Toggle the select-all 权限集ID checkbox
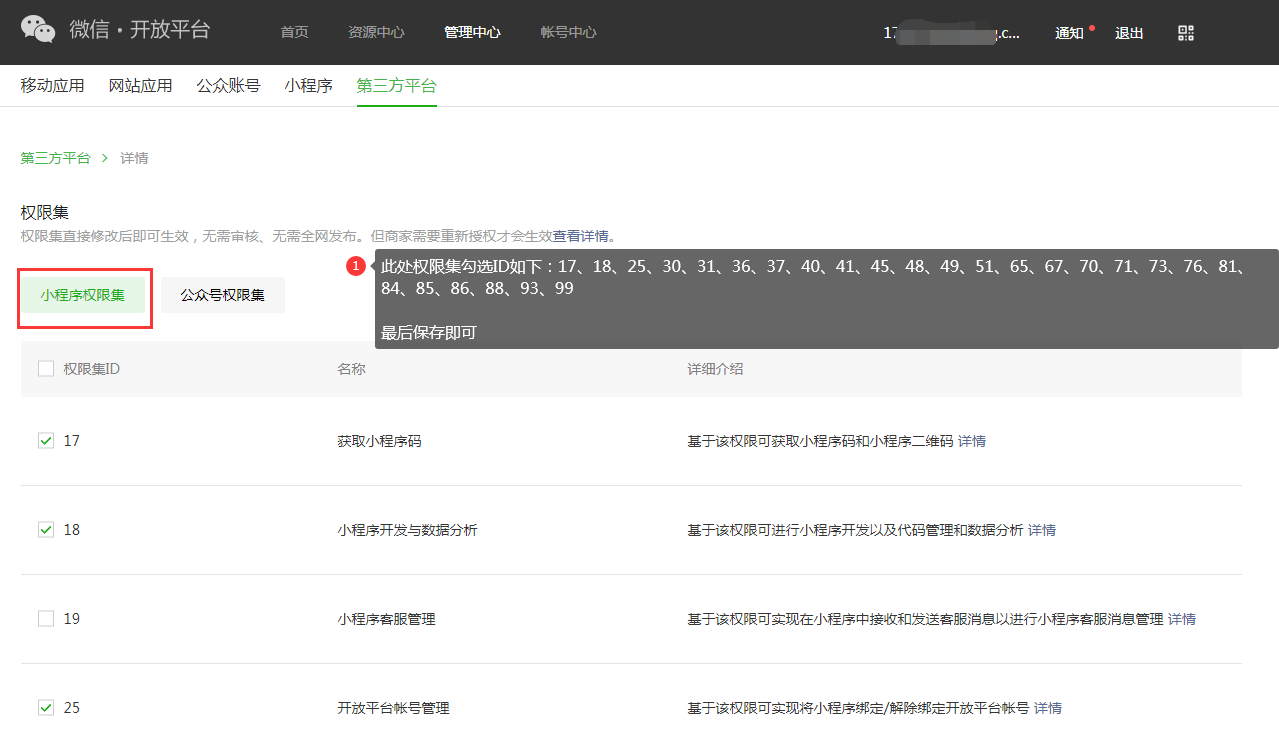This screenshot has width=1279, height=751. (46, 369)
